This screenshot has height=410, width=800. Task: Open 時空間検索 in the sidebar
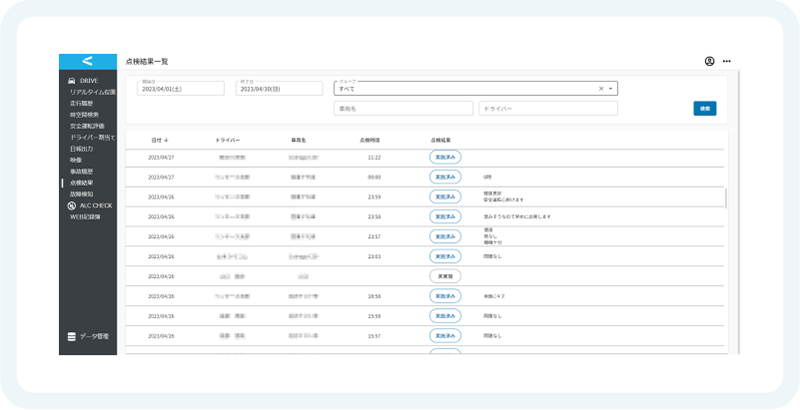(x=84, y=115)
